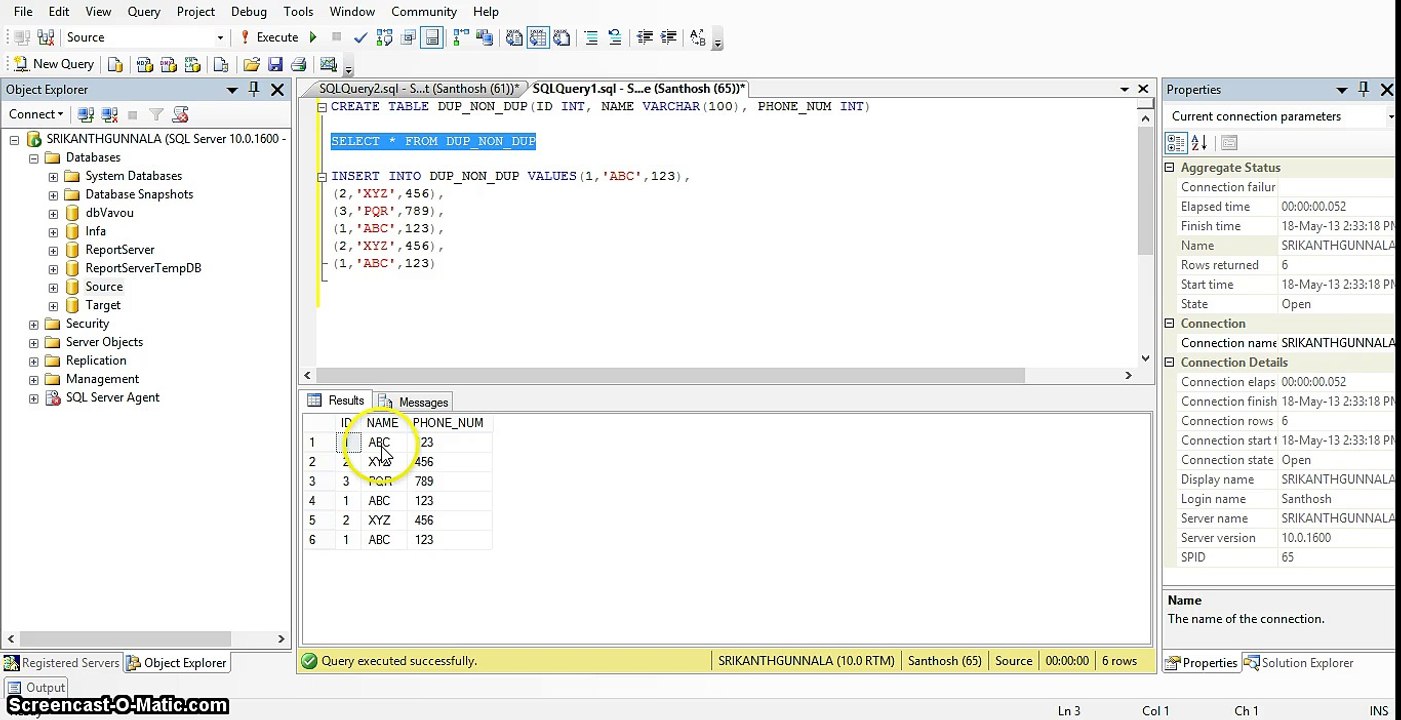Click the Parse checkmark icon
The height and width of the screenshot is (720, 1401).
361,38
